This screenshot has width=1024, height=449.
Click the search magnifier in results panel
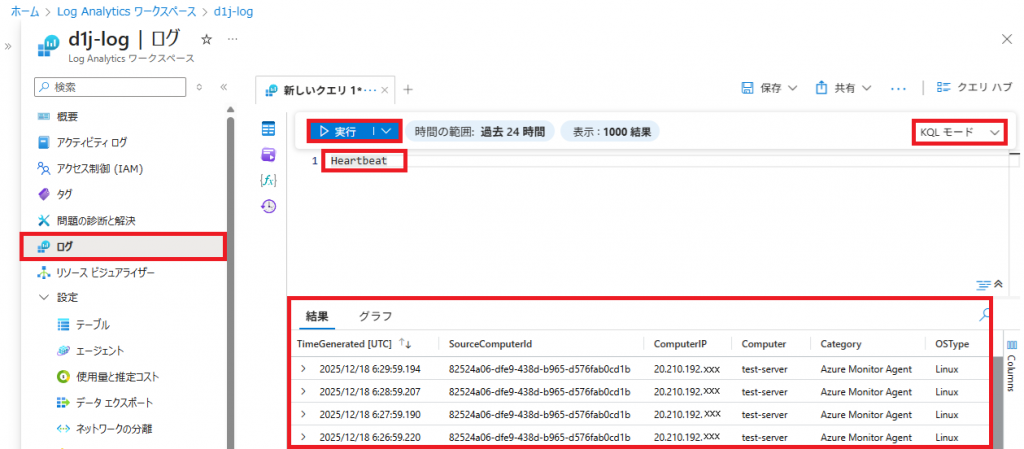tap(985, 315)
